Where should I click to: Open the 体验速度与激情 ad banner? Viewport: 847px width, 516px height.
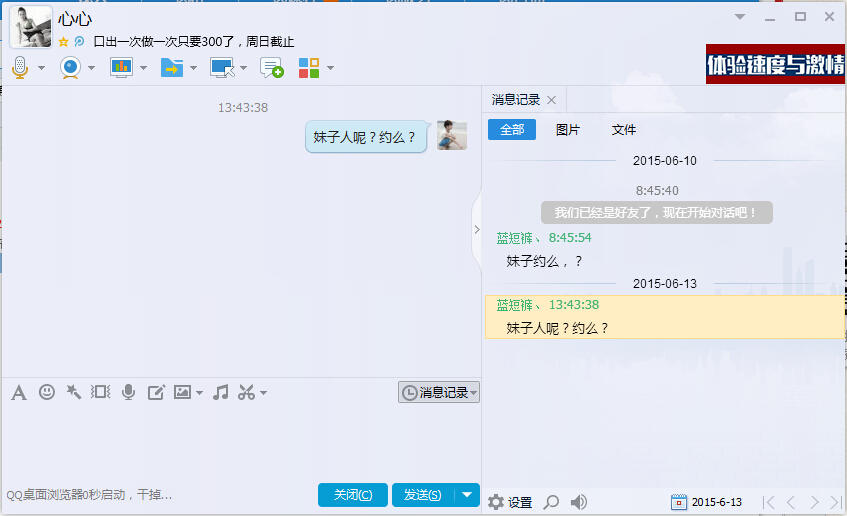click(x=775, y=64)
